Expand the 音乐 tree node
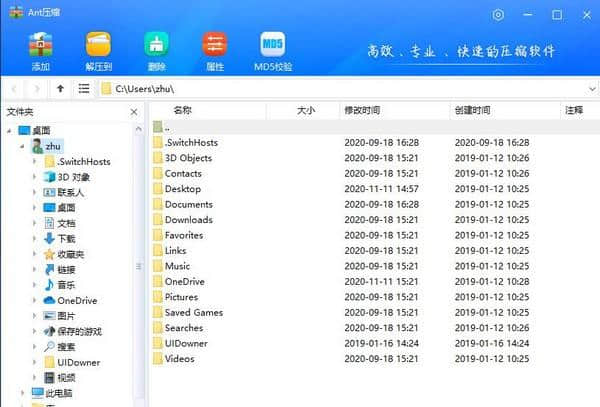This screenshot has width=600, height=407. [34, 285]
